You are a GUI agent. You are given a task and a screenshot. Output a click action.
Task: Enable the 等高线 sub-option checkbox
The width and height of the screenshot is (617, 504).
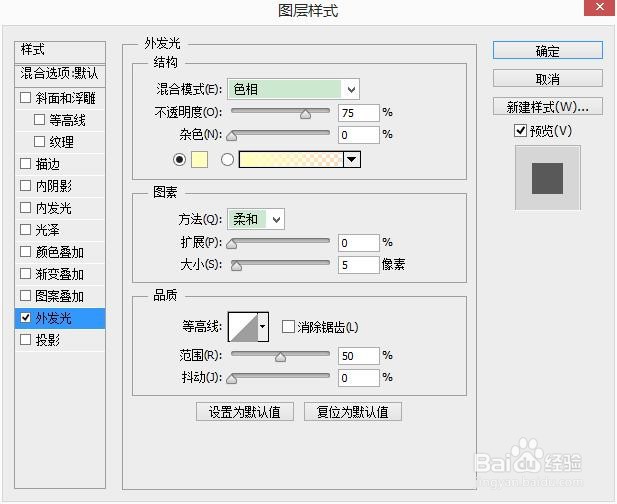click(39, 120)
